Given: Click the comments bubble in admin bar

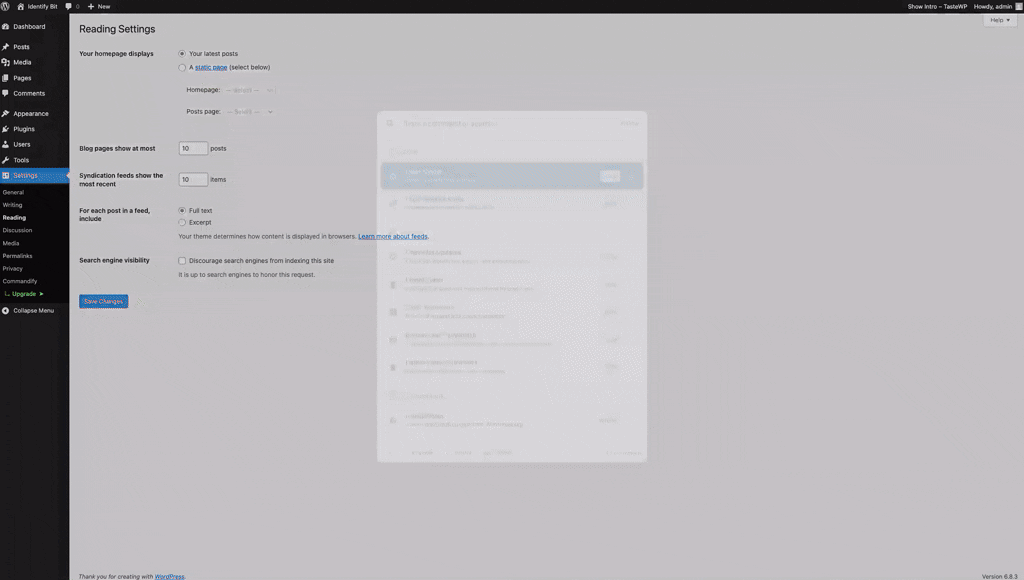Looking at the screenshot, I should click(x=69, y=6).
